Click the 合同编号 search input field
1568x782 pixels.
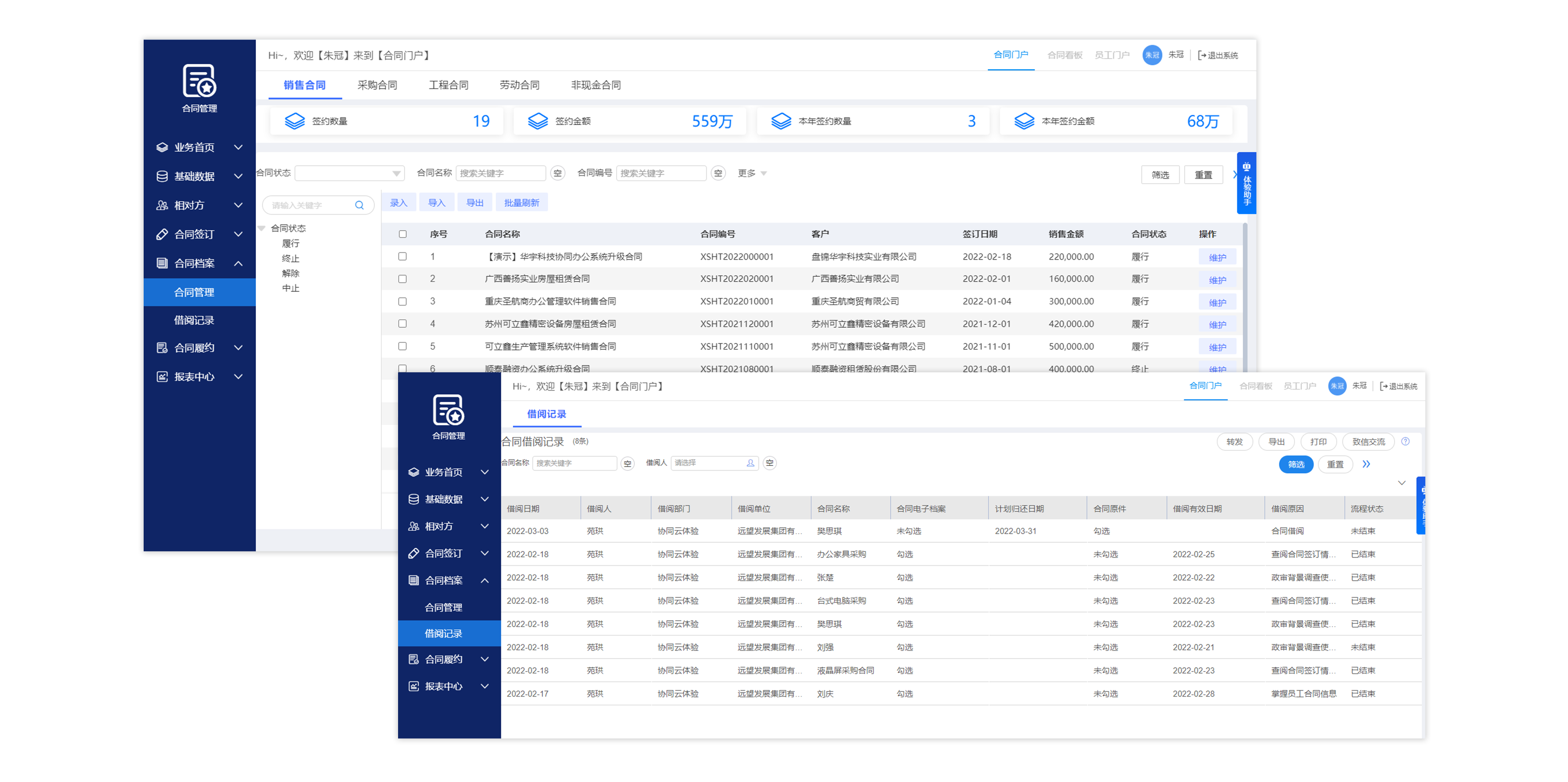coord(661,173)
